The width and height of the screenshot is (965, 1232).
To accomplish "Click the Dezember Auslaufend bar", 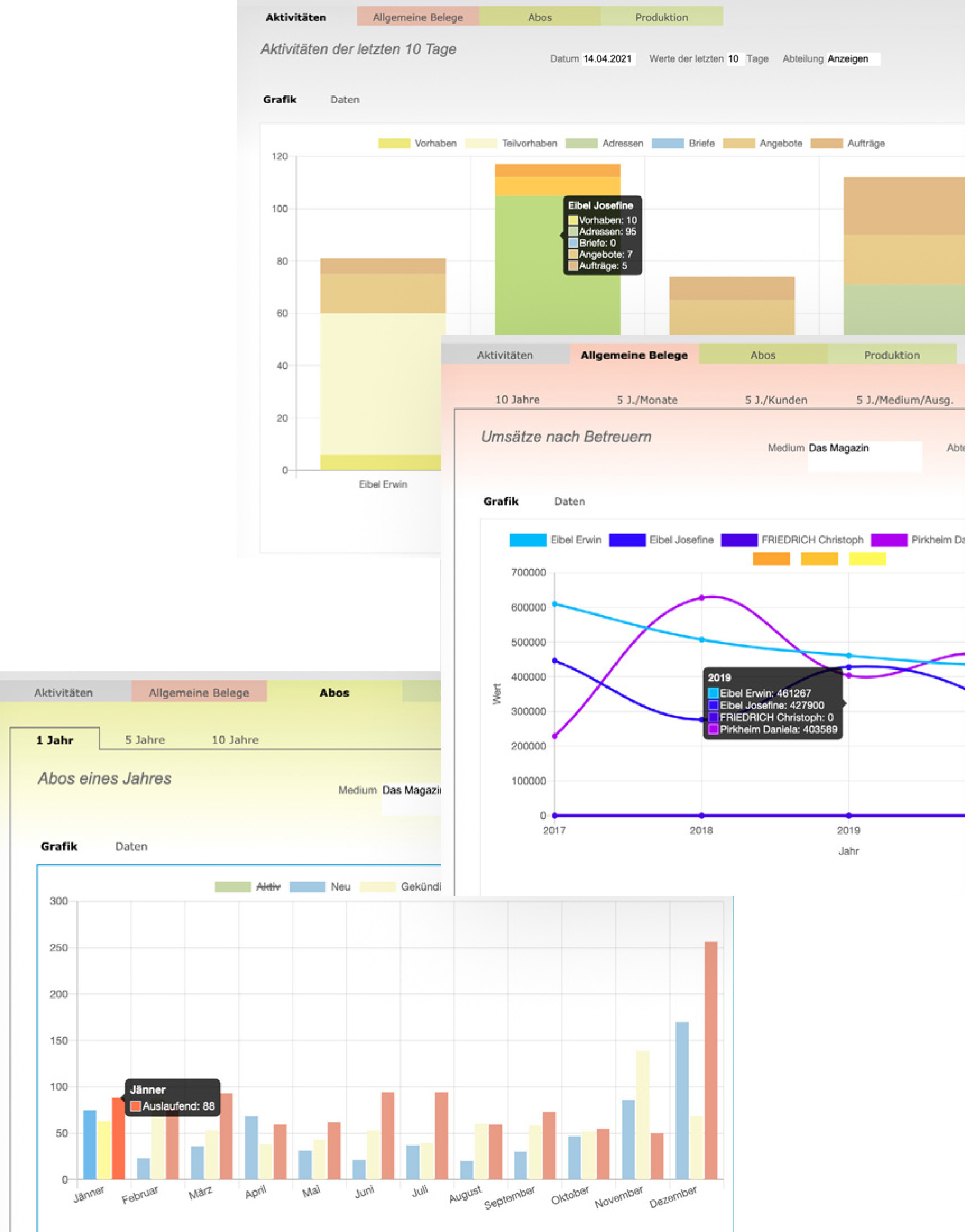I will click(711, 1061).
